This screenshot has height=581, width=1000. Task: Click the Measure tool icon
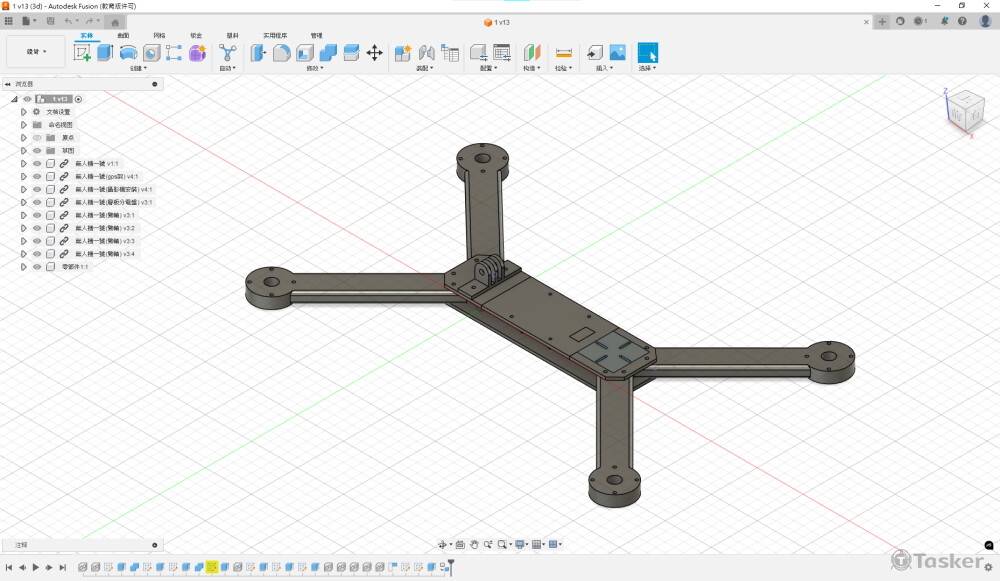(x=564, y=53)
